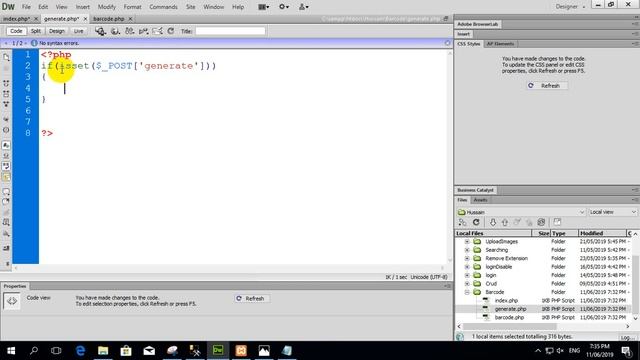Switch to Code view
The width and height of the screenshot is (640, 360).
pos(16,31)
